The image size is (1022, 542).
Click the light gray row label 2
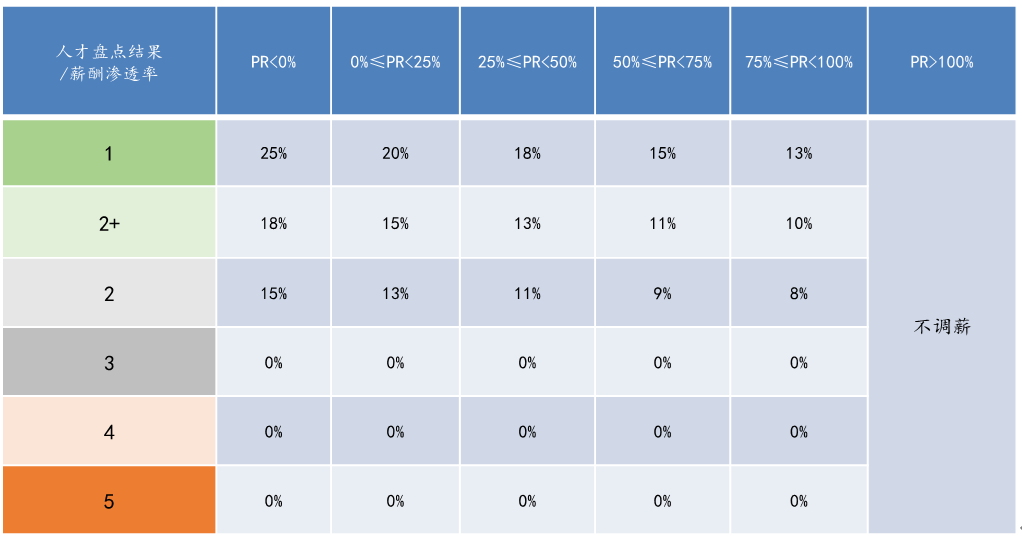pos(109,293)
